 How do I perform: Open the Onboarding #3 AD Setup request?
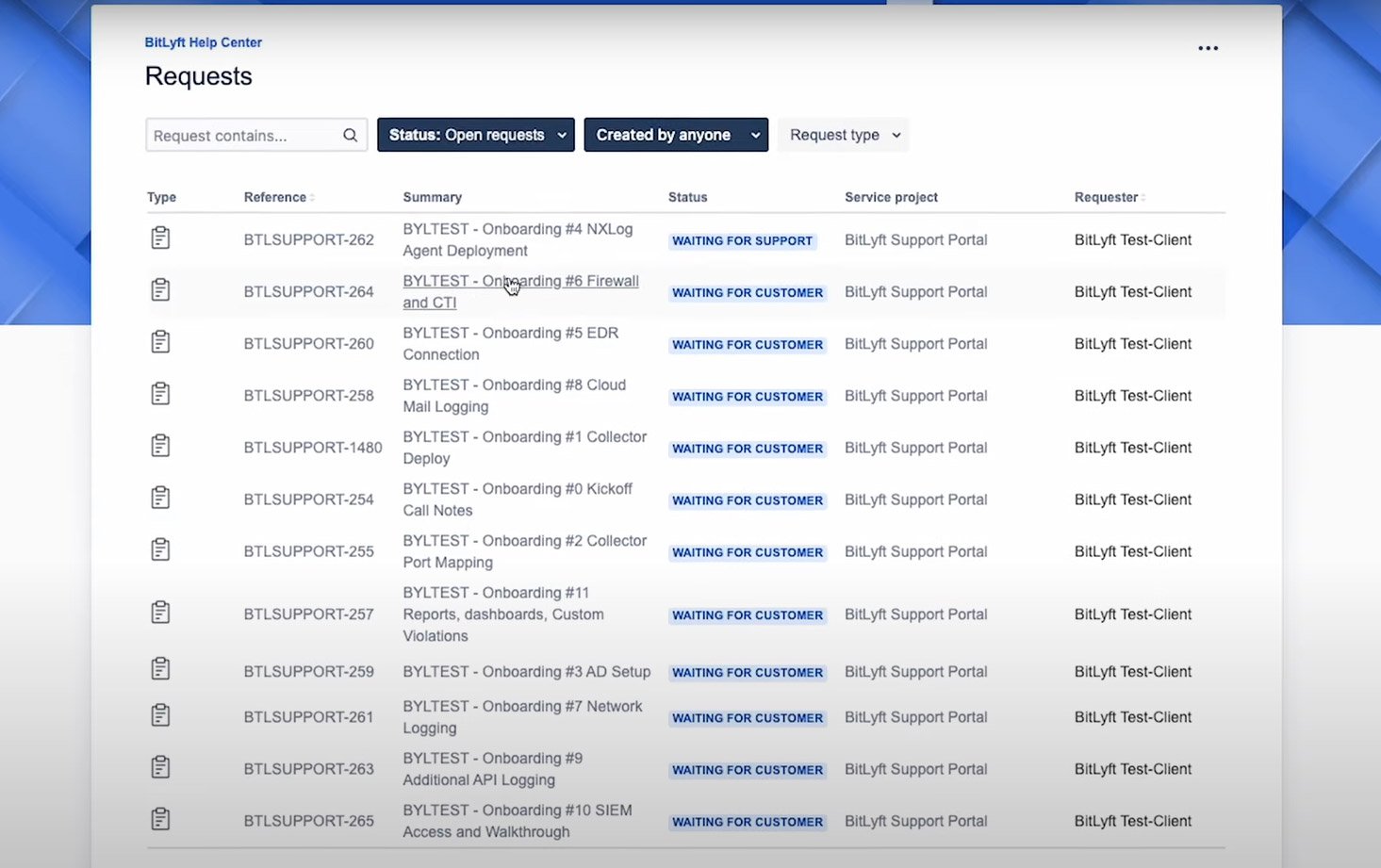526,671
